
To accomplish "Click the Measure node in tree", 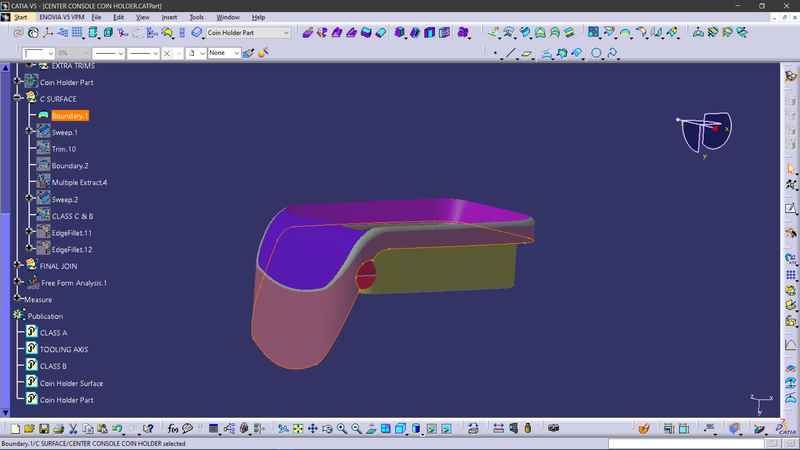I will pyautogui.click(x=38, y=300).
